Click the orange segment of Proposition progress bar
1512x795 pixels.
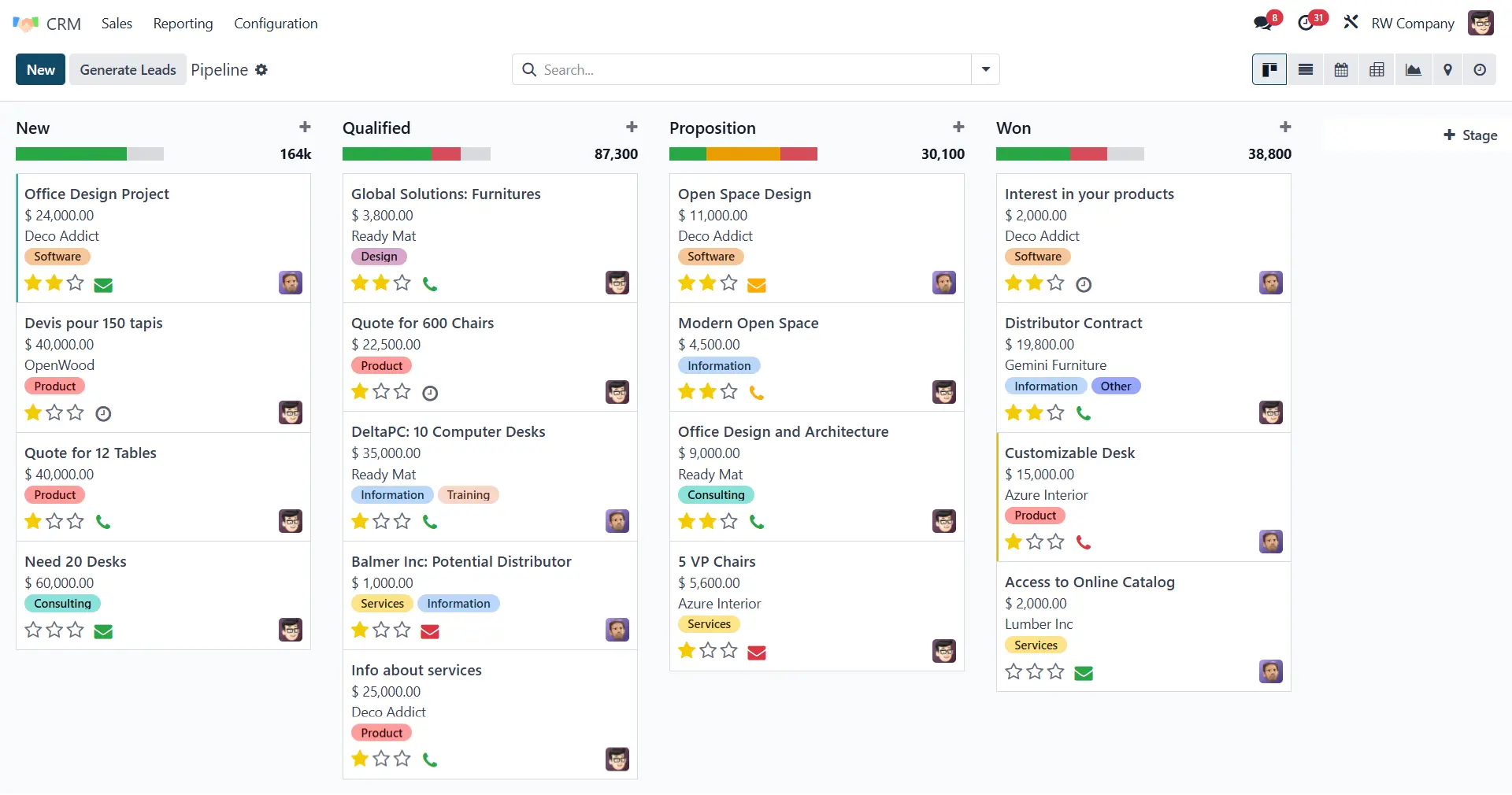click(743, 154)
